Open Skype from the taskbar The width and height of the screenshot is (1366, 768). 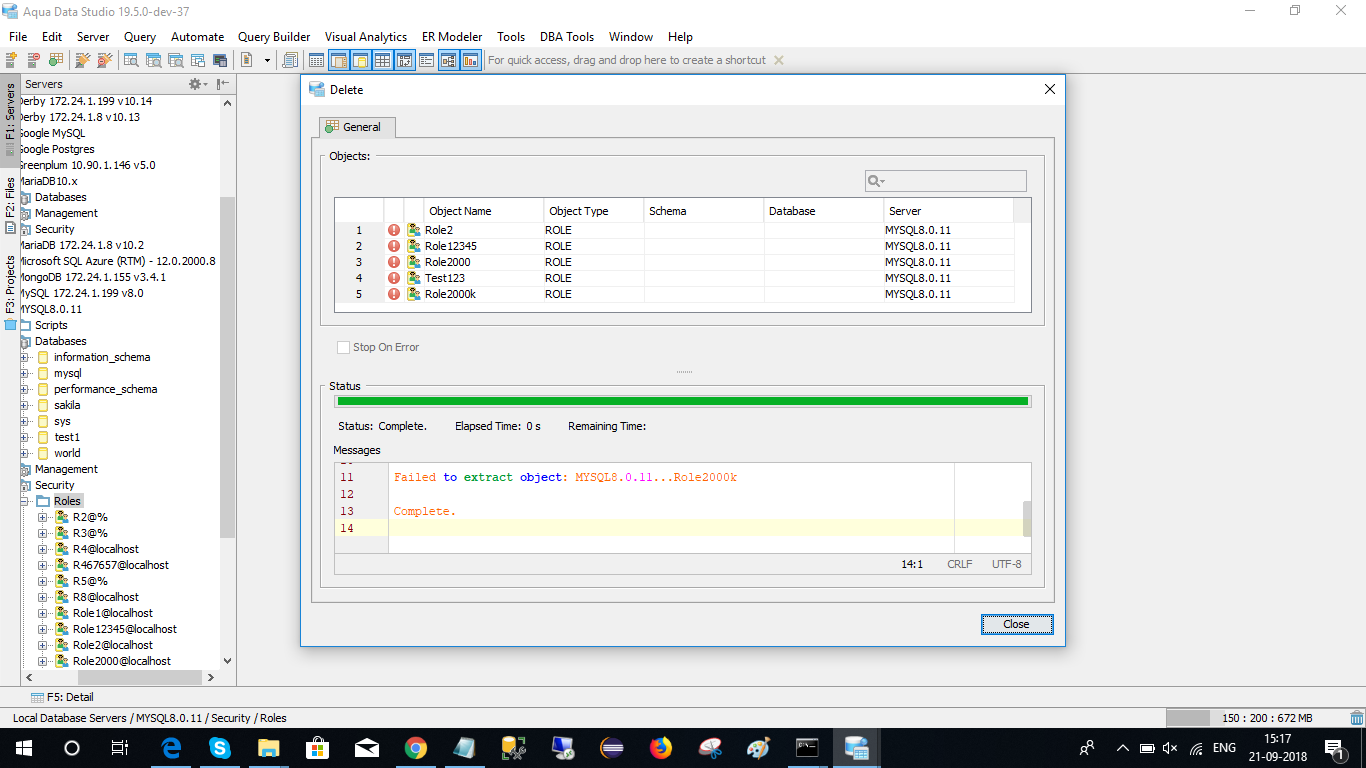pyautogui.click(x=220, y=748)
